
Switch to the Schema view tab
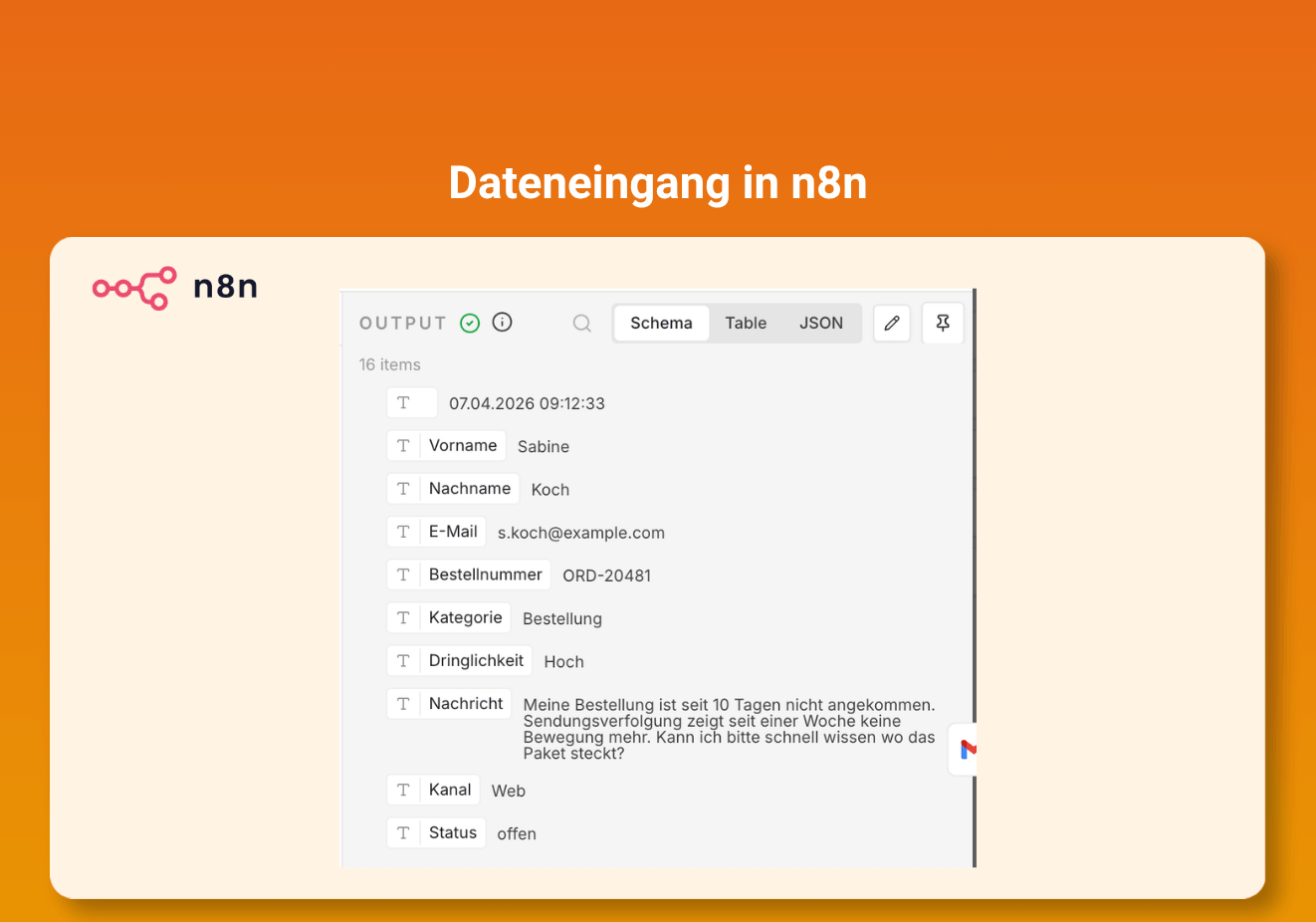661,323
